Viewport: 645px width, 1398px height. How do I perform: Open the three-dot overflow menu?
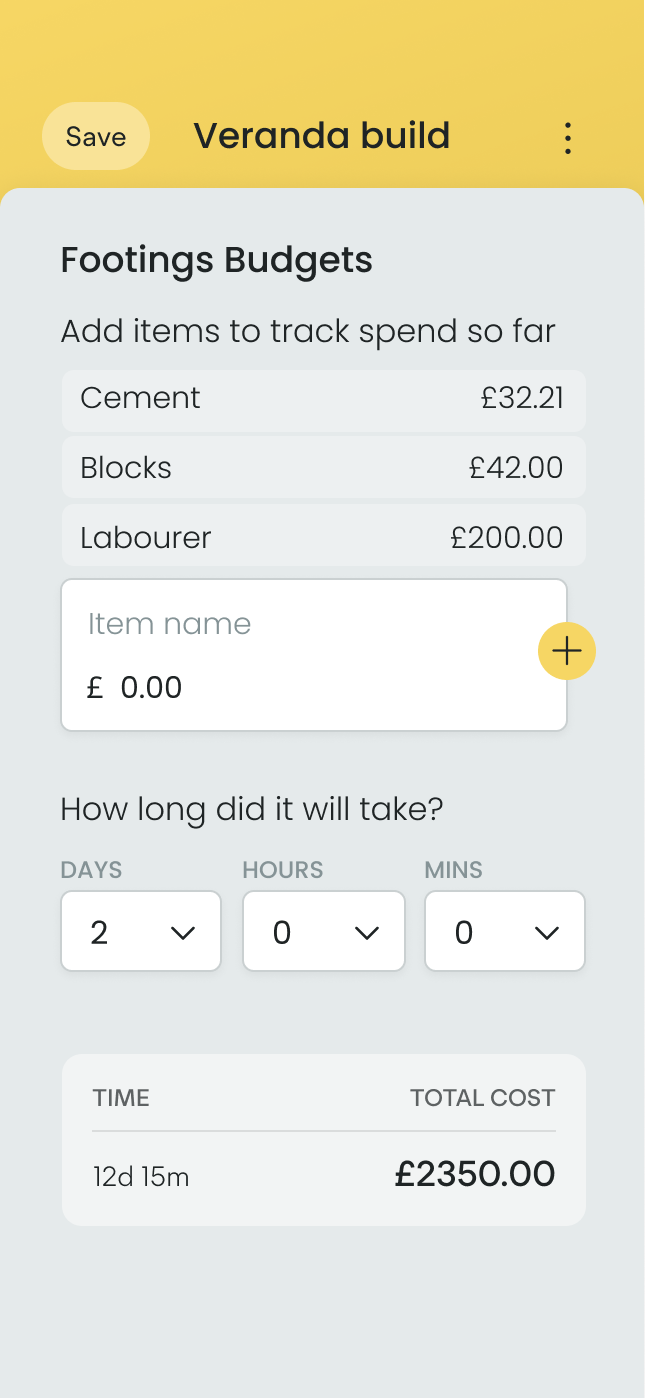pos(567,137)
